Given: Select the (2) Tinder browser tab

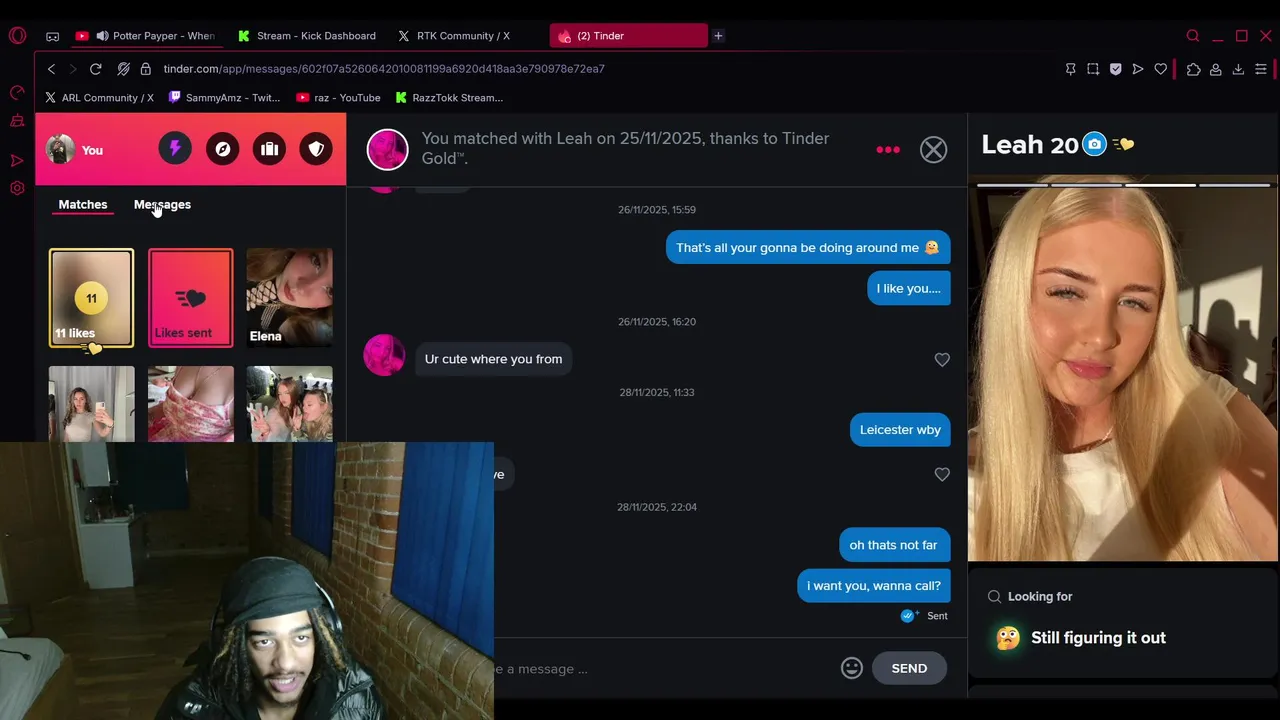Looking at the screenshot, I should point(629,36).
